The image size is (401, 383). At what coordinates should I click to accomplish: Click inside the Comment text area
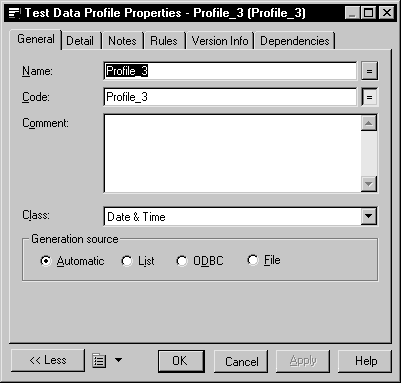tap(232, 153)
